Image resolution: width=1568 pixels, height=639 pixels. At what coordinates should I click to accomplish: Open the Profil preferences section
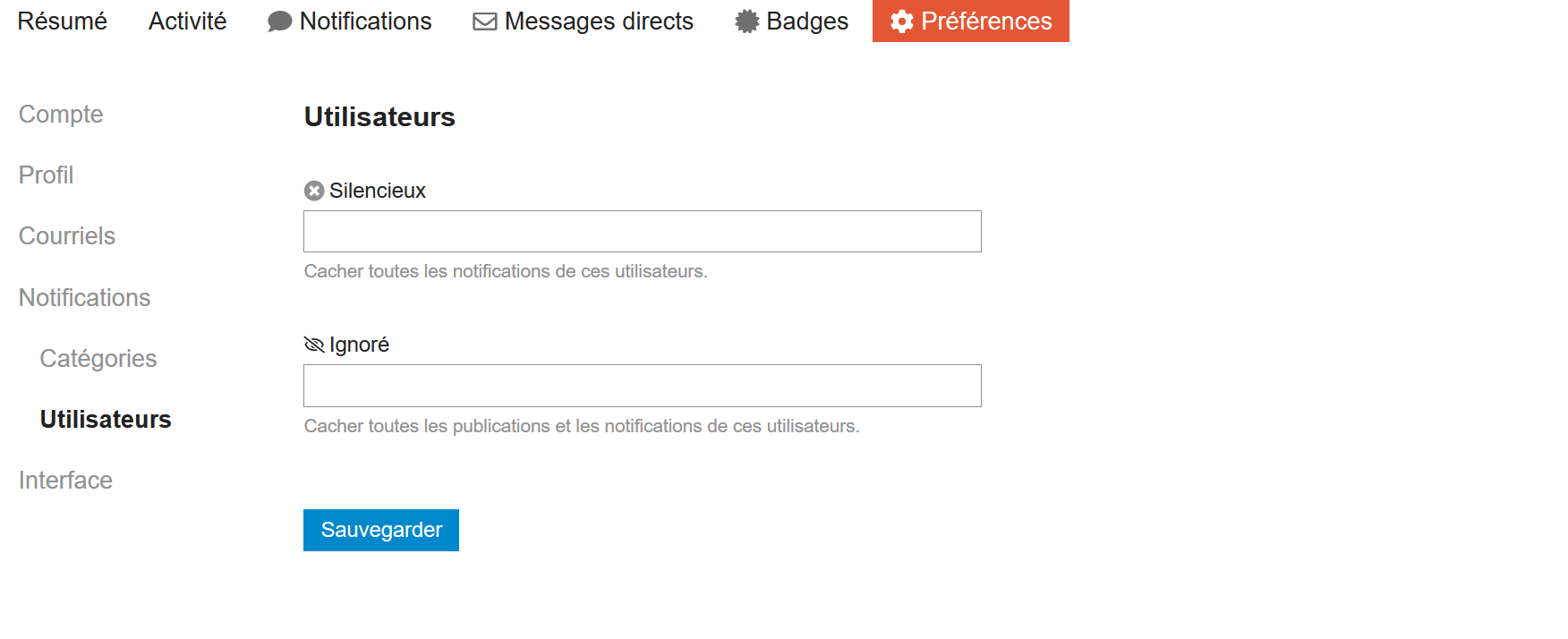tap(46, 175)
